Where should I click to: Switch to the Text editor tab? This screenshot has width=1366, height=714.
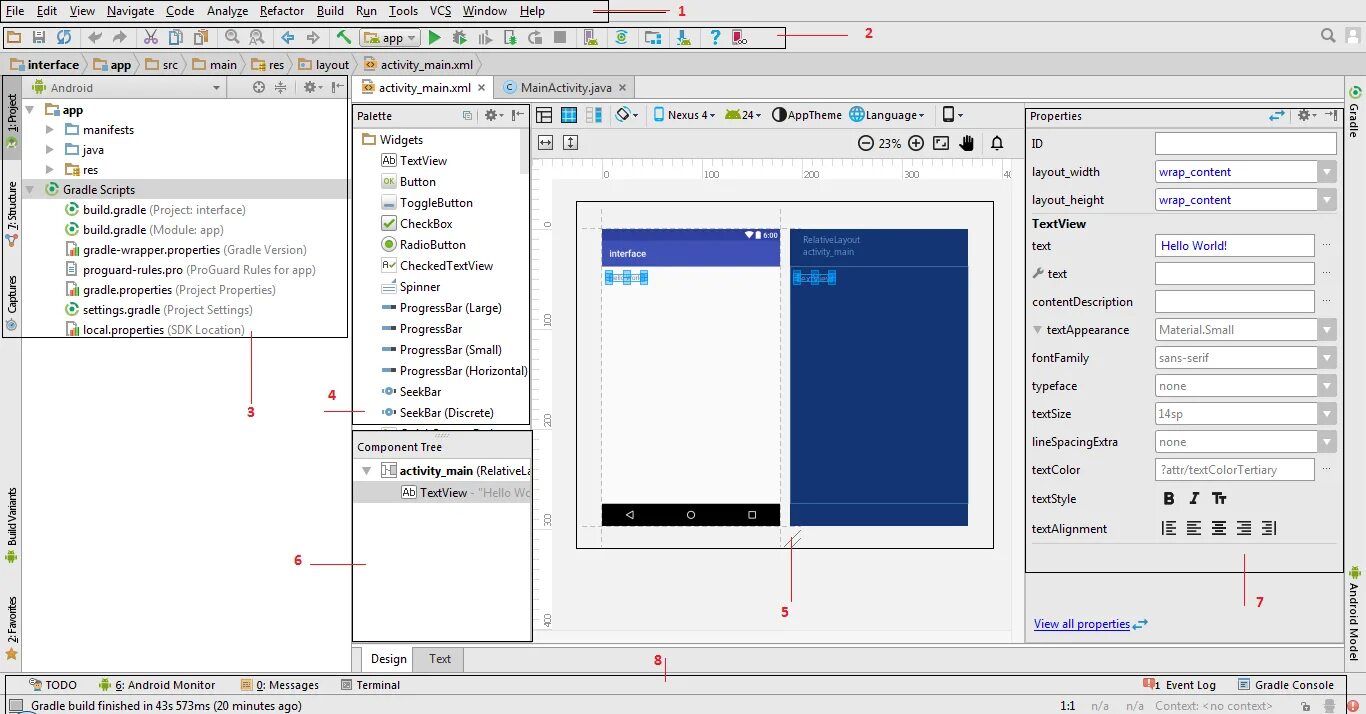coord(440,659)
